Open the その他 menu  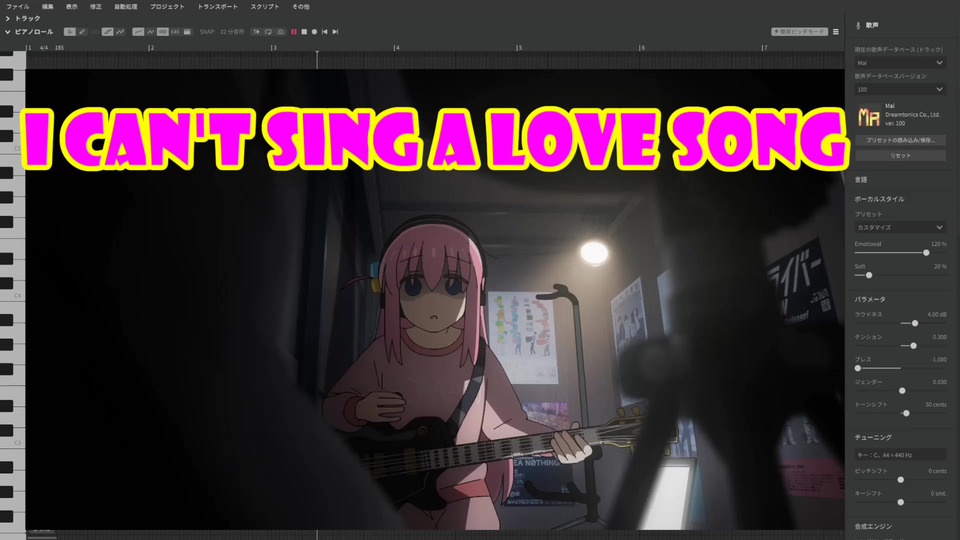point(301,7)
